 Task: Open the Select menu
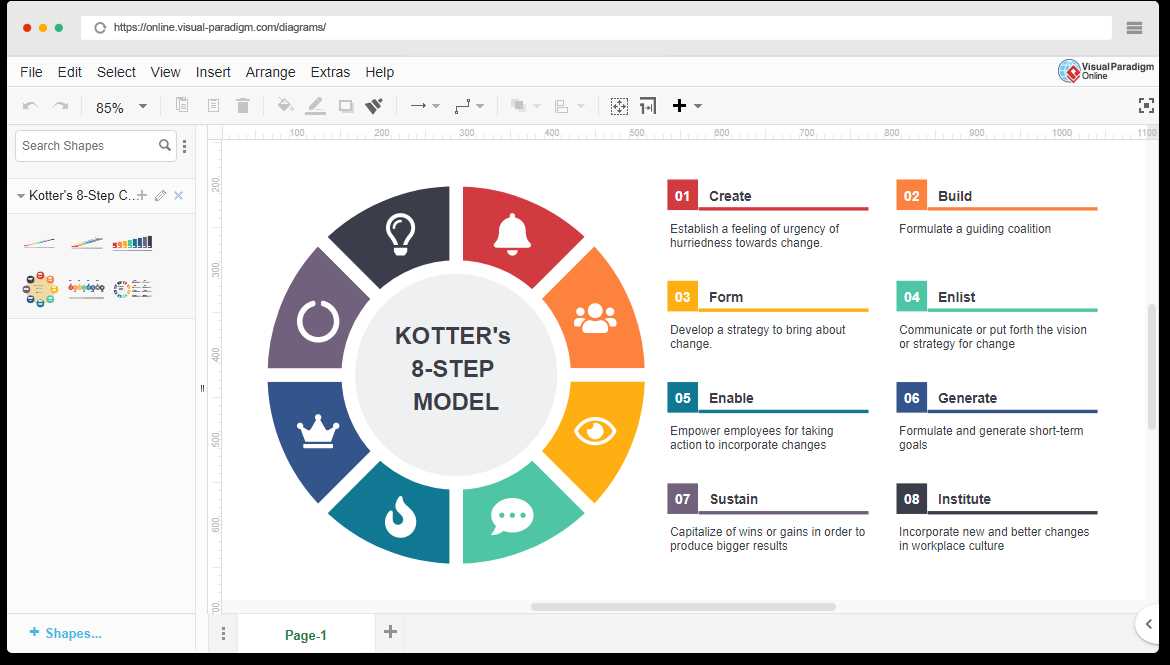click(116, 72)
